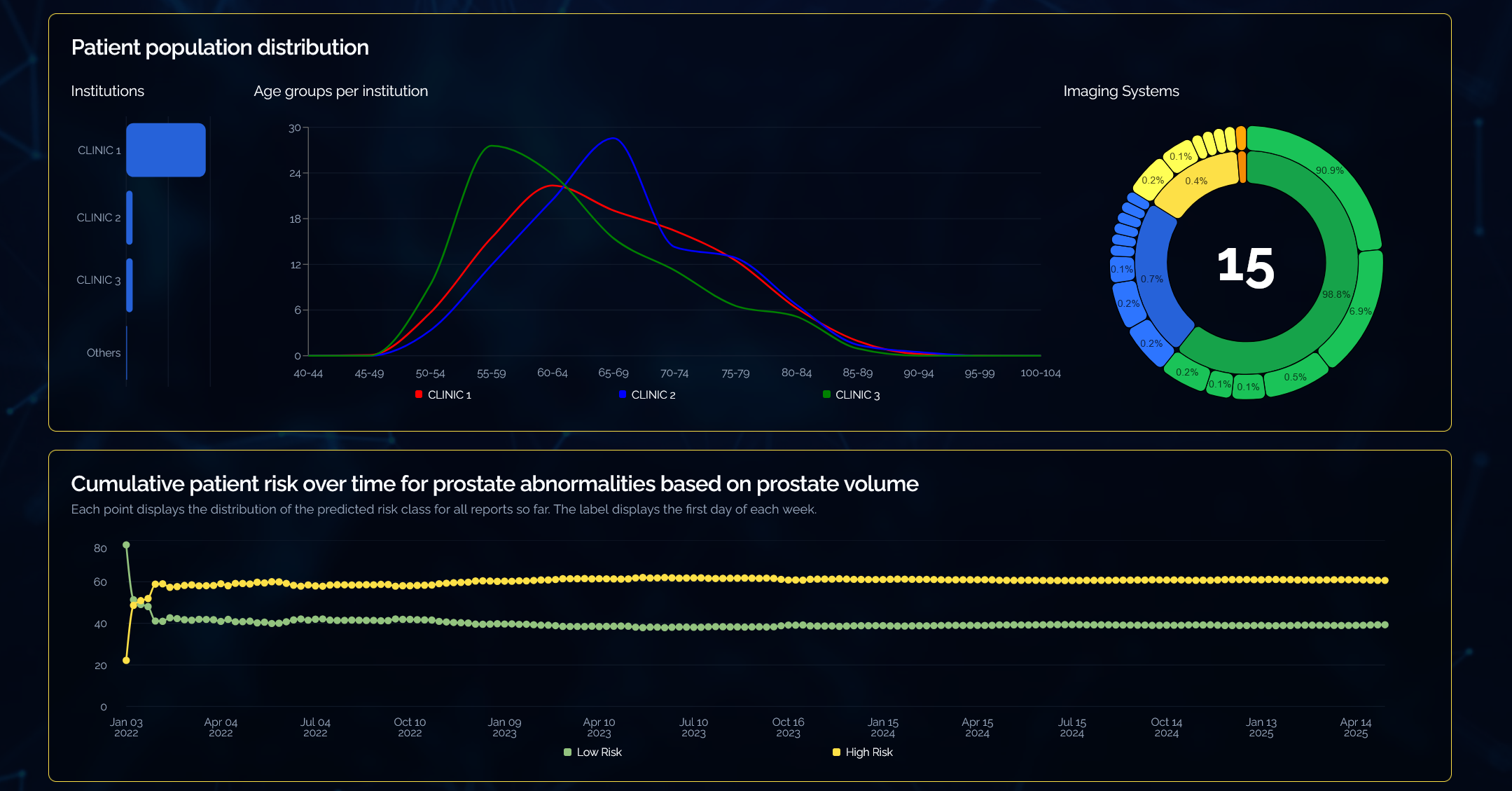Click first Low Risk data point near 80
The height and width of the screenshot is (791, 1512).
tap(126, 545)
